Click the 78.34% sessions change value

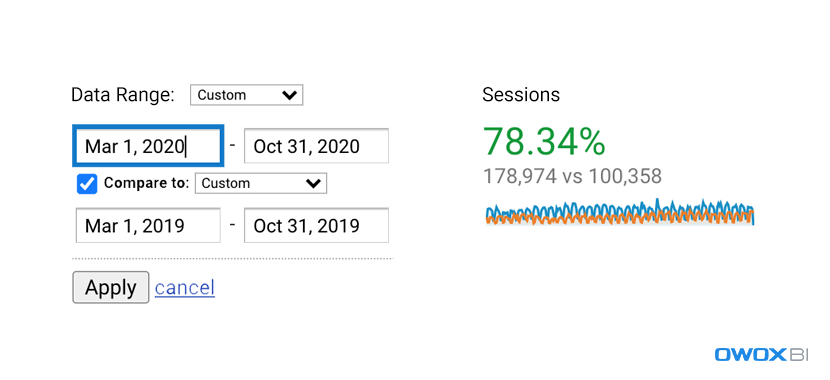pyautogui.click(x=544, y=142)
